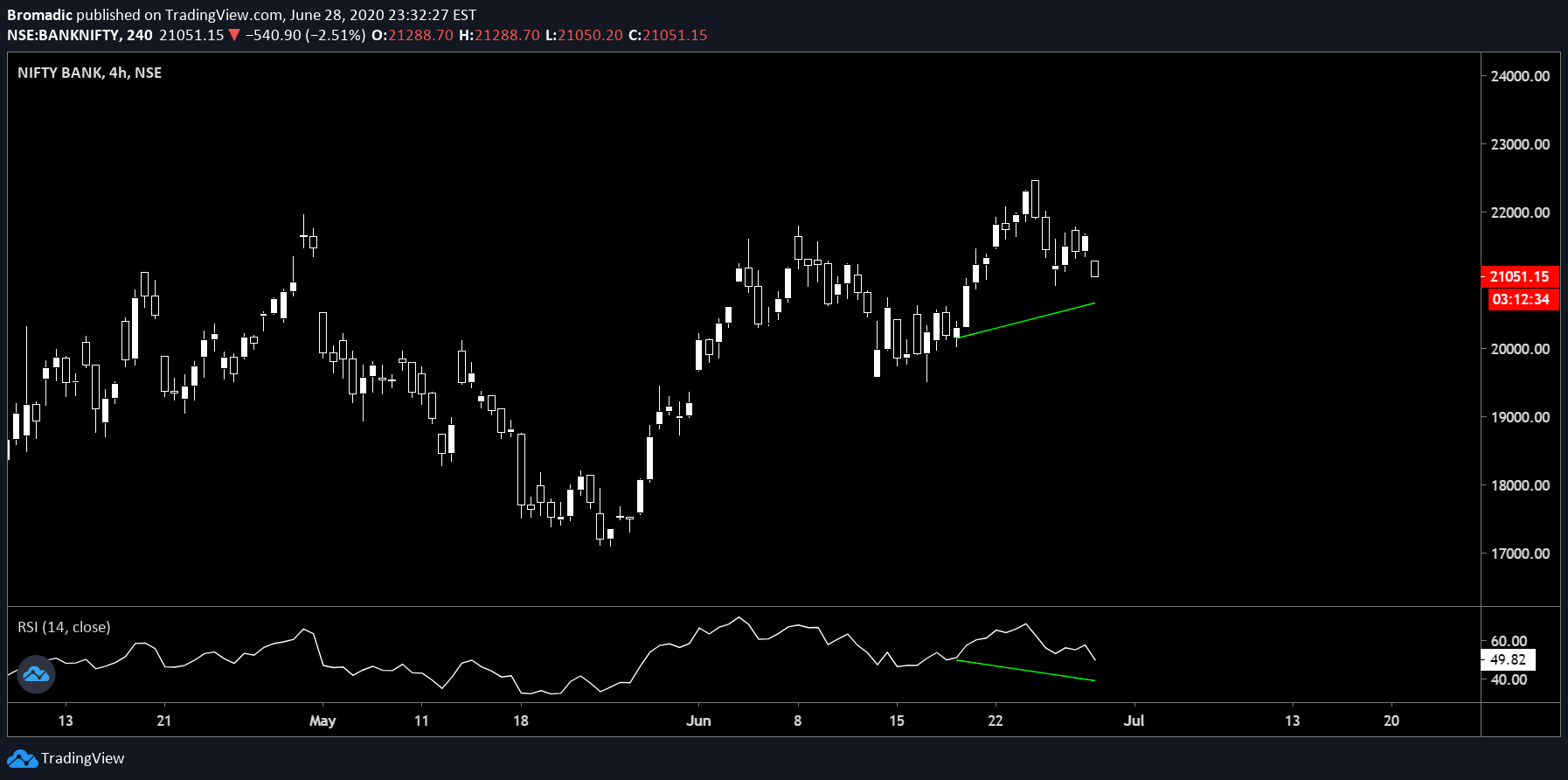Click the NSE:BANKNIFTY, 240 symbol text
The image size is (1568, 780).
(x=80, y=35)
